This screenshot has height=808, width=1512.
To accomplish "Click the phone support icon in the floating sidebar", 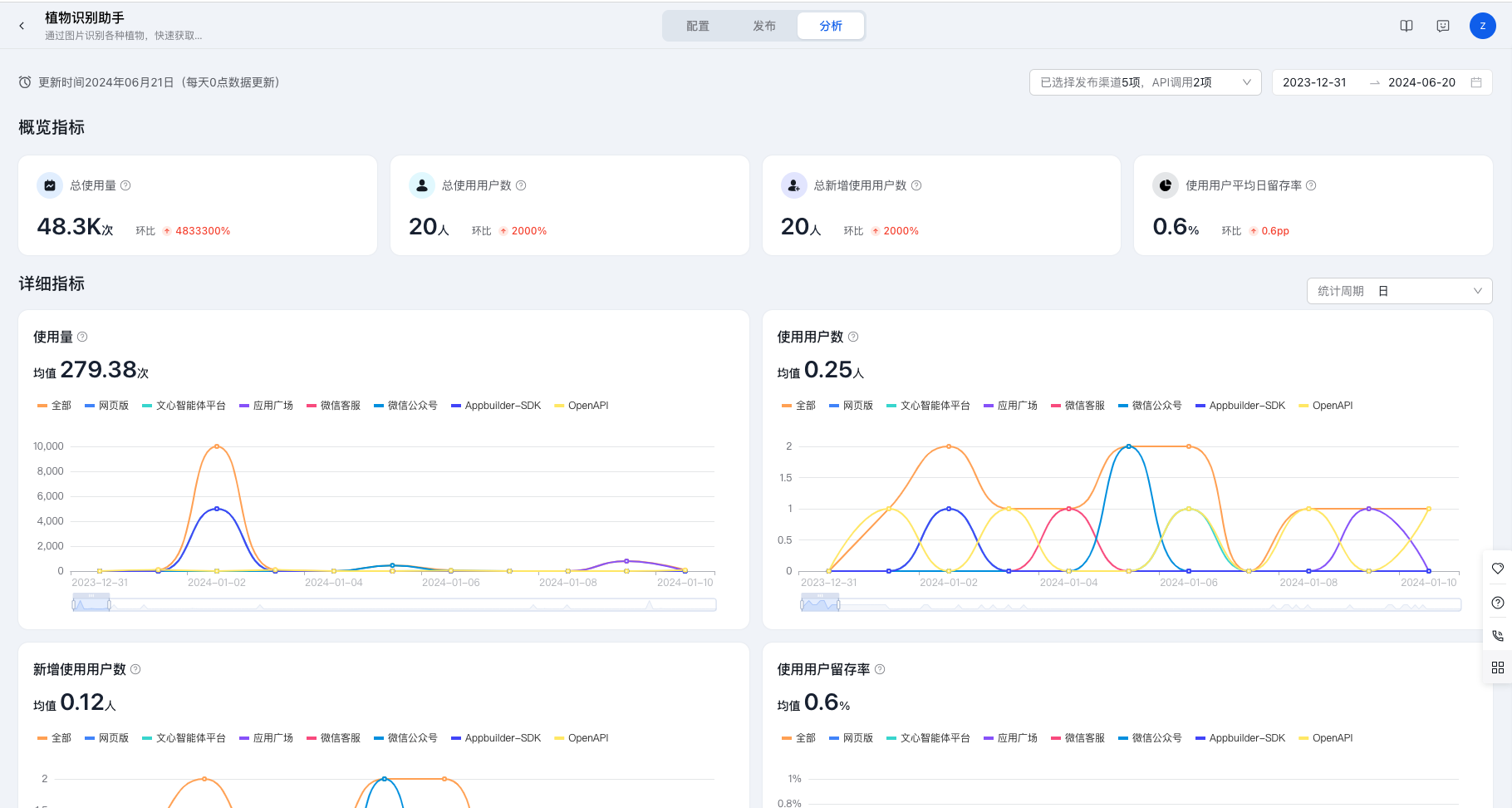I will [x=1498, y=635].
